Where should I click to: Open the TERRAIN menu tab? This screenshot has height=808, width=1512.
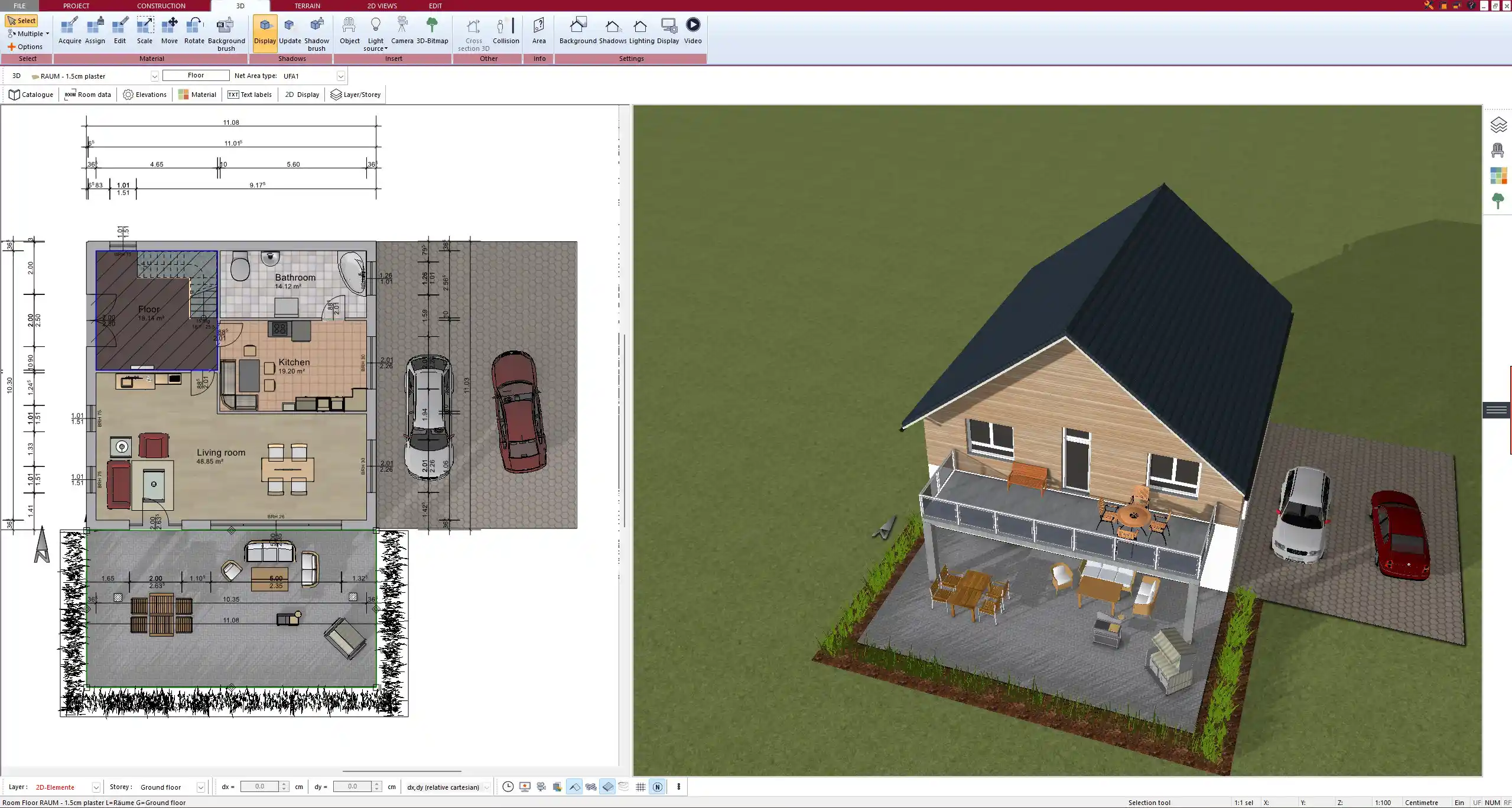[306, 5]
